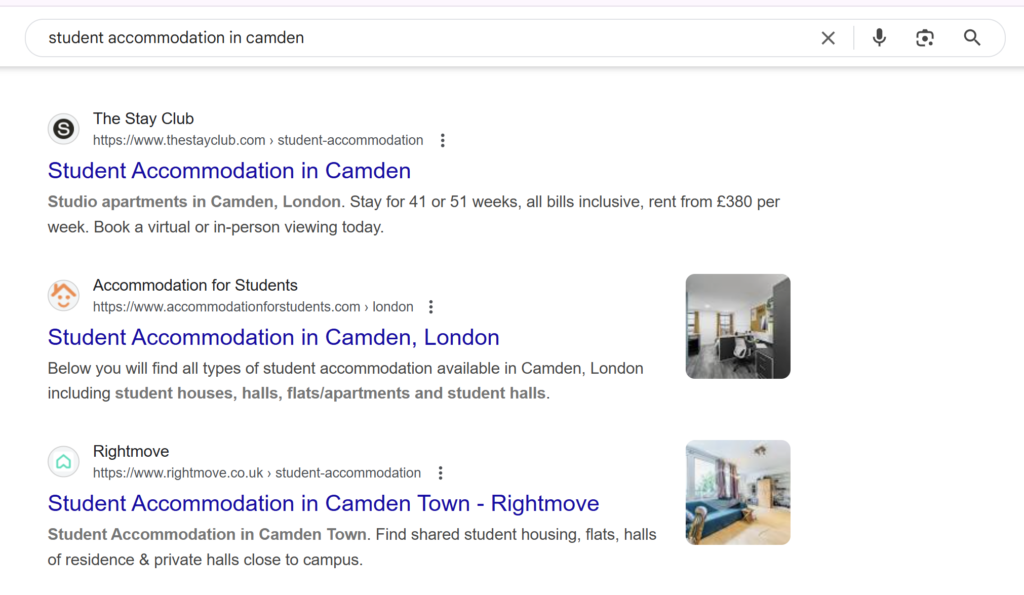The width and height of the screenshot is (1024, 595).
Task: Click text 'Below you will find all types'
Action: click(144, 368)
